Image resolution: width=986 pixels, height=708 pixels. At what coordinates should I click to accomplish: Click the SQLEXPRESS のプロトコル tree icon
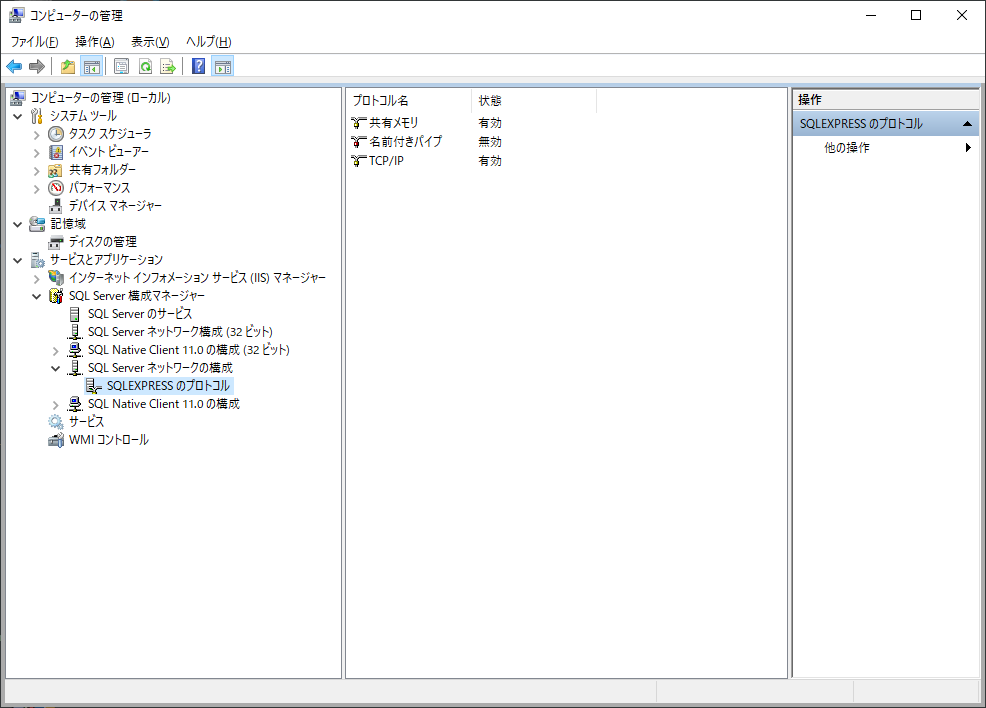coord(94,386)
